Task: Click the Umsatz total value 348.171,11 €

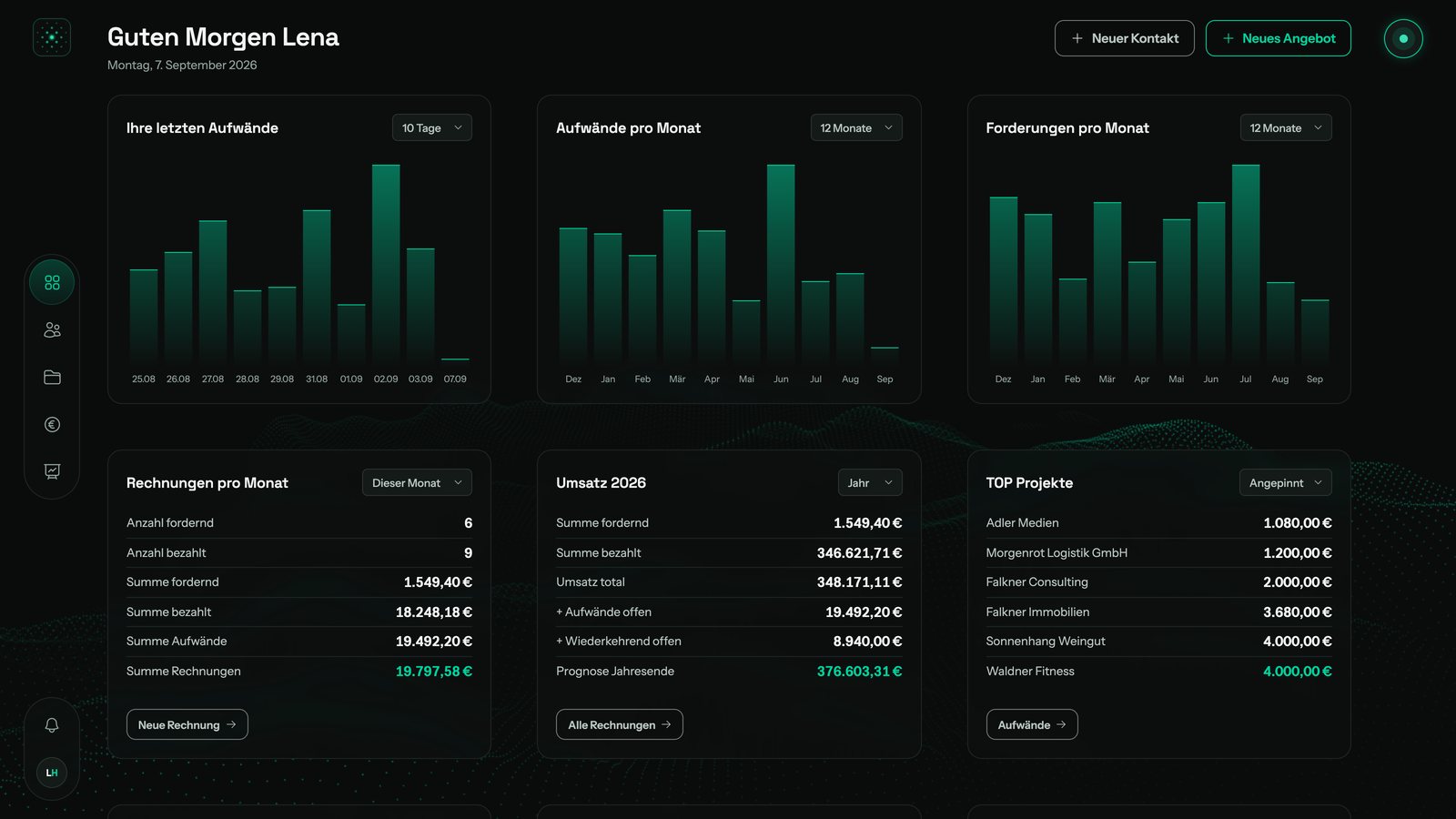Action: tap(859, 582)
